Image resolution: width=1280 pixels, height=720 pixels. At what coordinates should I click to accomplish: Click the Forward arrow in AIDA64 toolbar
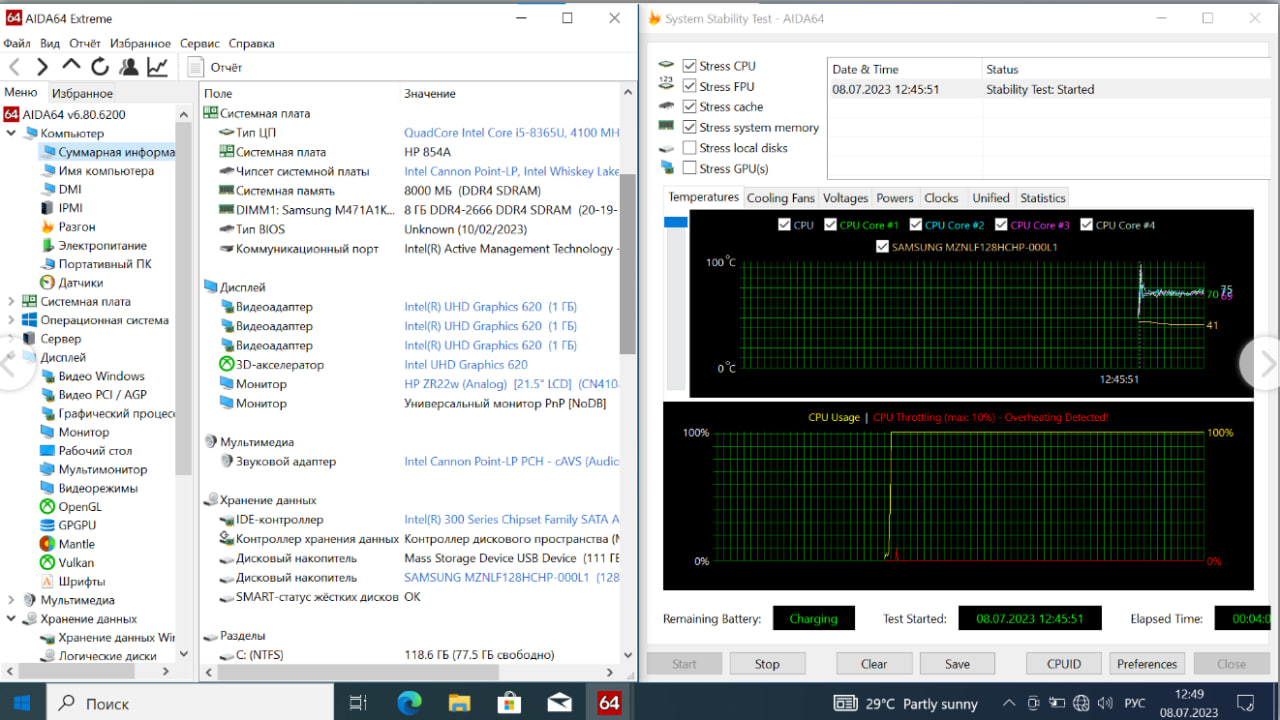42,67
